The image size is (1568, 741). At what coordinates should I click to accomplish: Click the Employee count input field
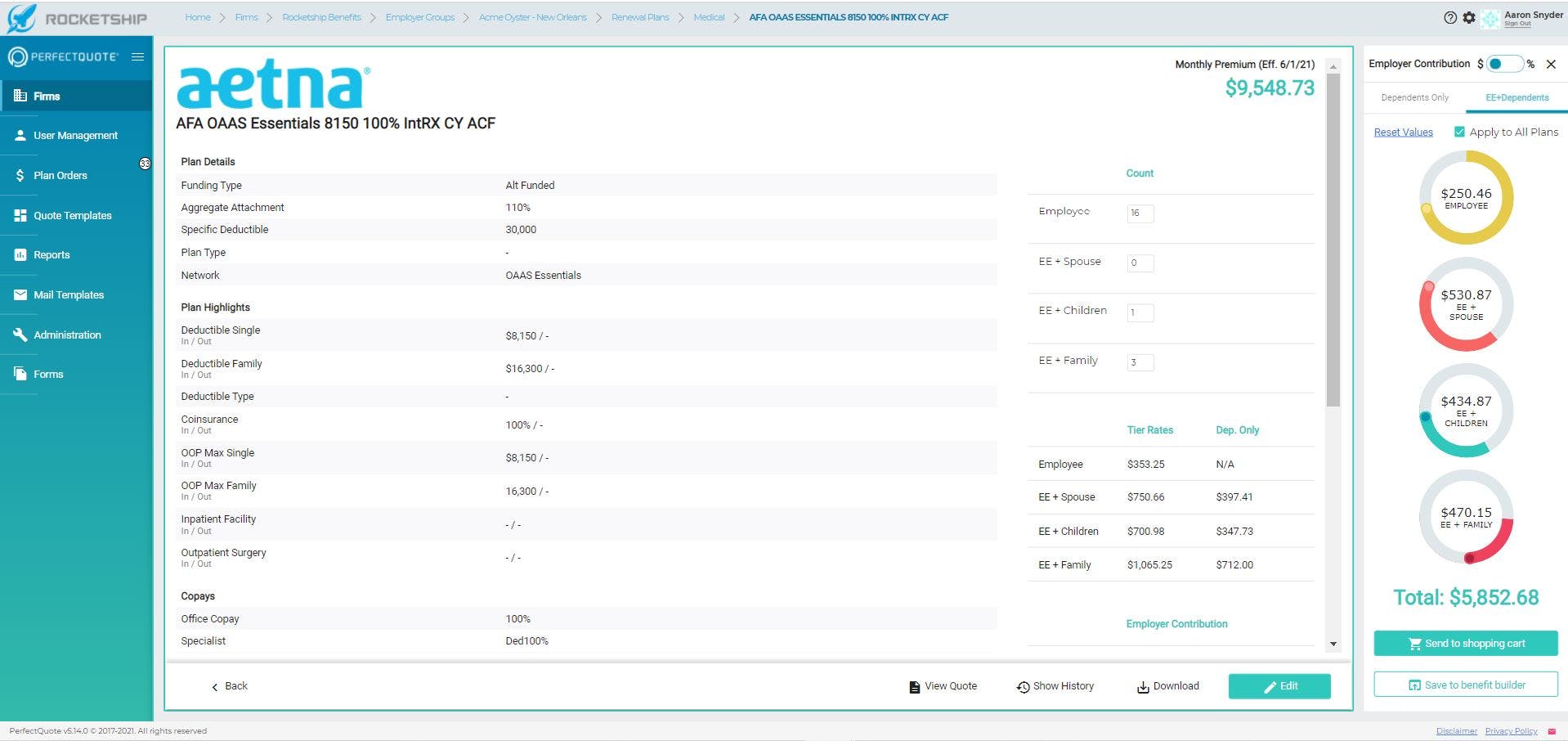1140,213
